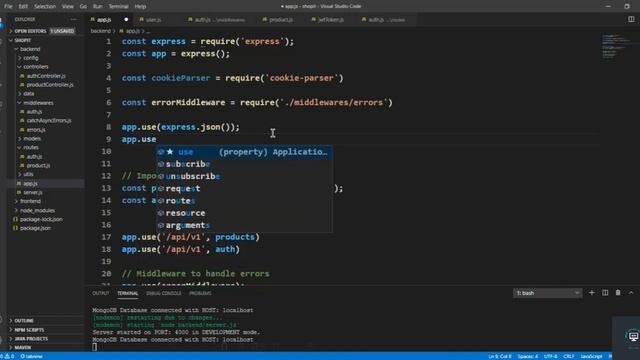This screenshot has height=360, width=640.
Task: Open the terminal shell selector dropdown
Action: pyautogui.click(x=547, y=293)
